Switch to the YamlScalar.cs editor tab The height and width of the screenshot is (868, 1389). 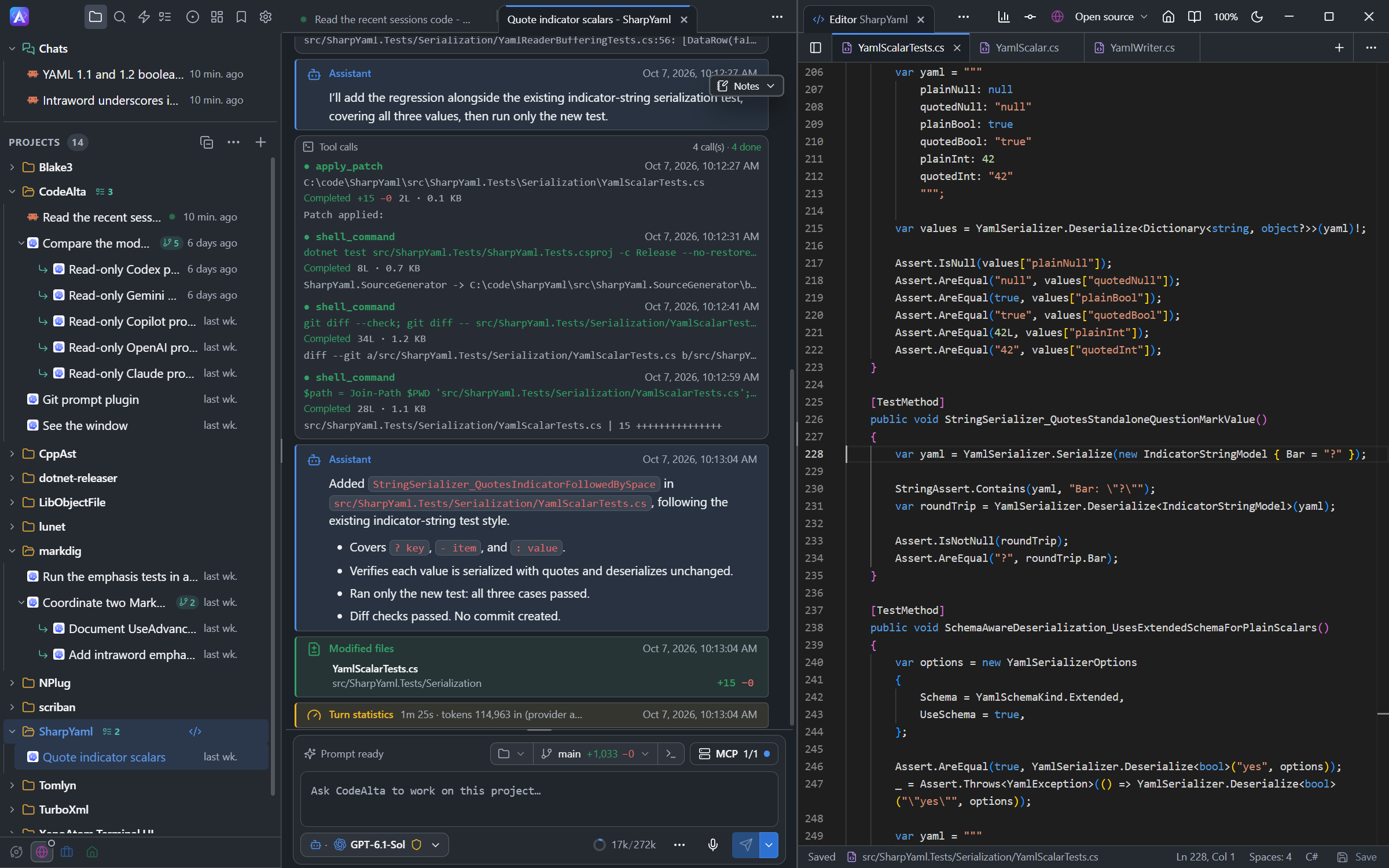(1026, 47)
